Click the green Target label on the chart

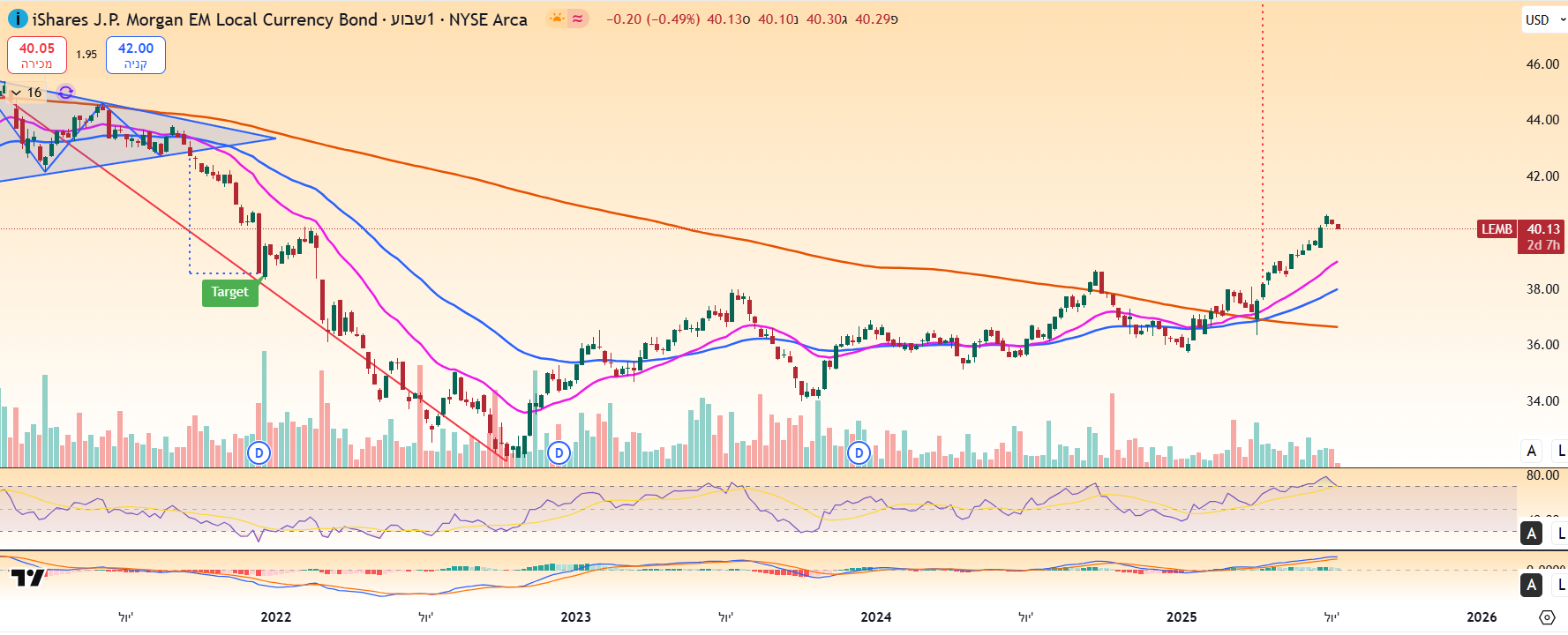coord(230,292)
